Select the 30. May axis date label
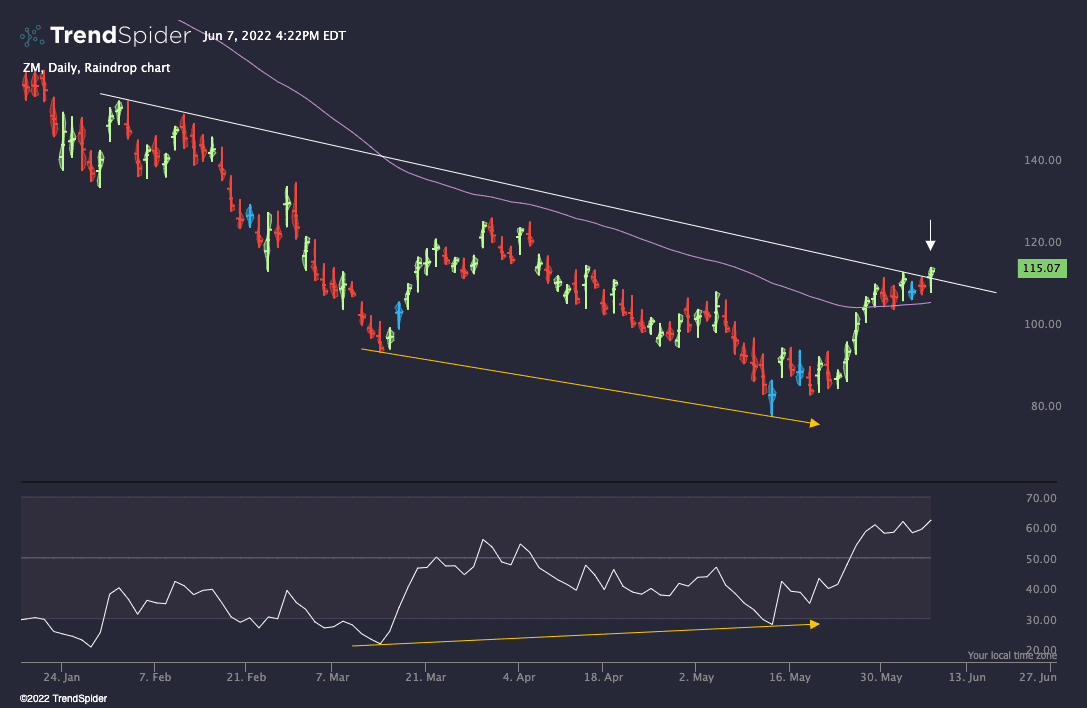 [x=879, y=677]
